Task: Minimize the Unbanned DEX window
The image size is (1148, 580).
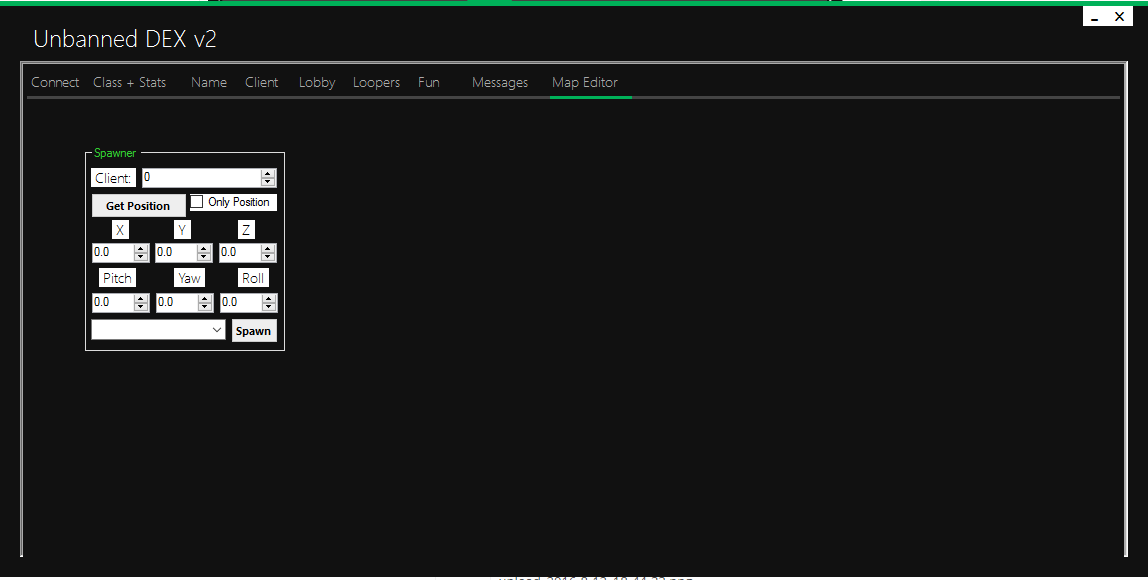Action: tap(1095, 18)
